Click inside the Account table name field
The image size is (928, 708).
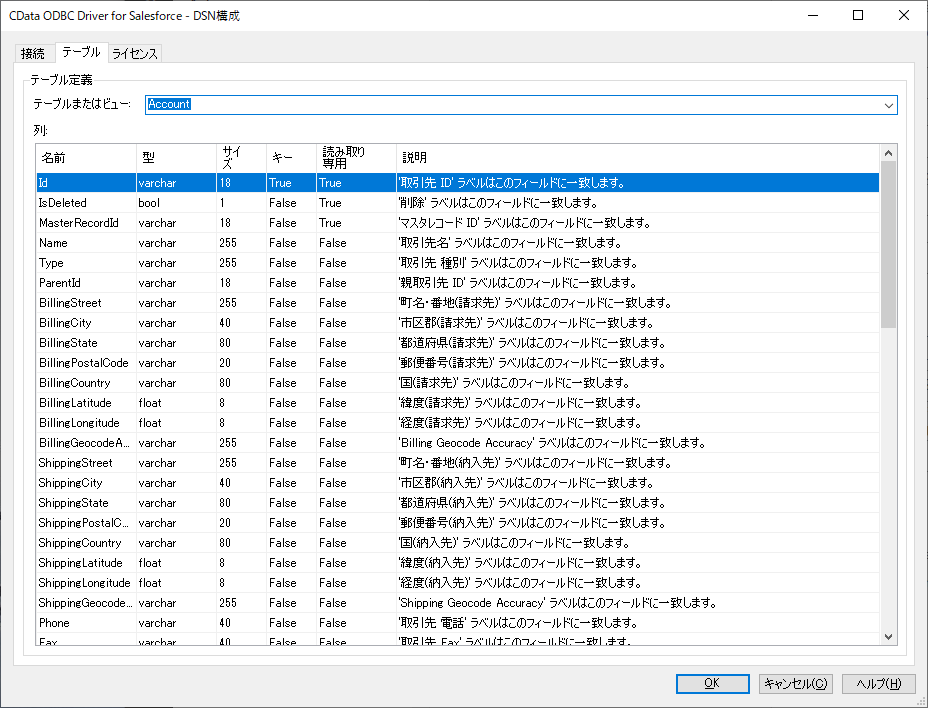coord(513,105)
